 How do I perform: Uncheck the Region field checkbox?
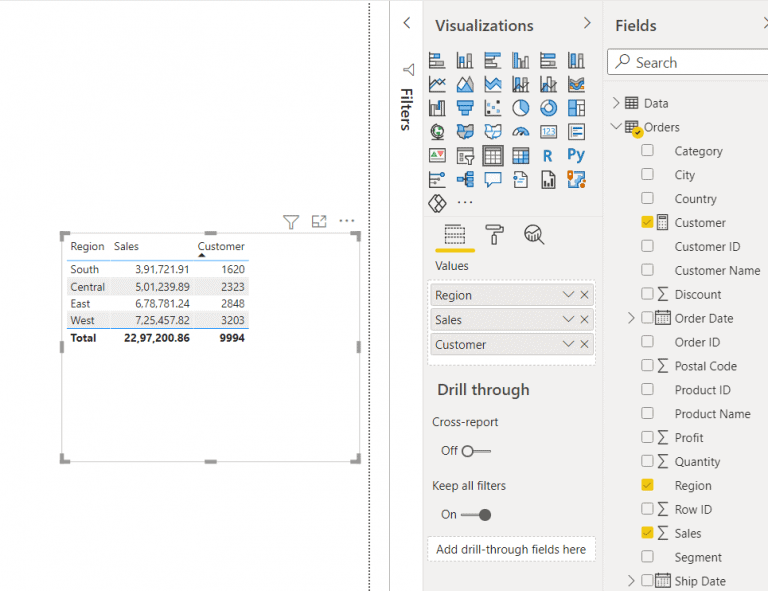(647, 485)
